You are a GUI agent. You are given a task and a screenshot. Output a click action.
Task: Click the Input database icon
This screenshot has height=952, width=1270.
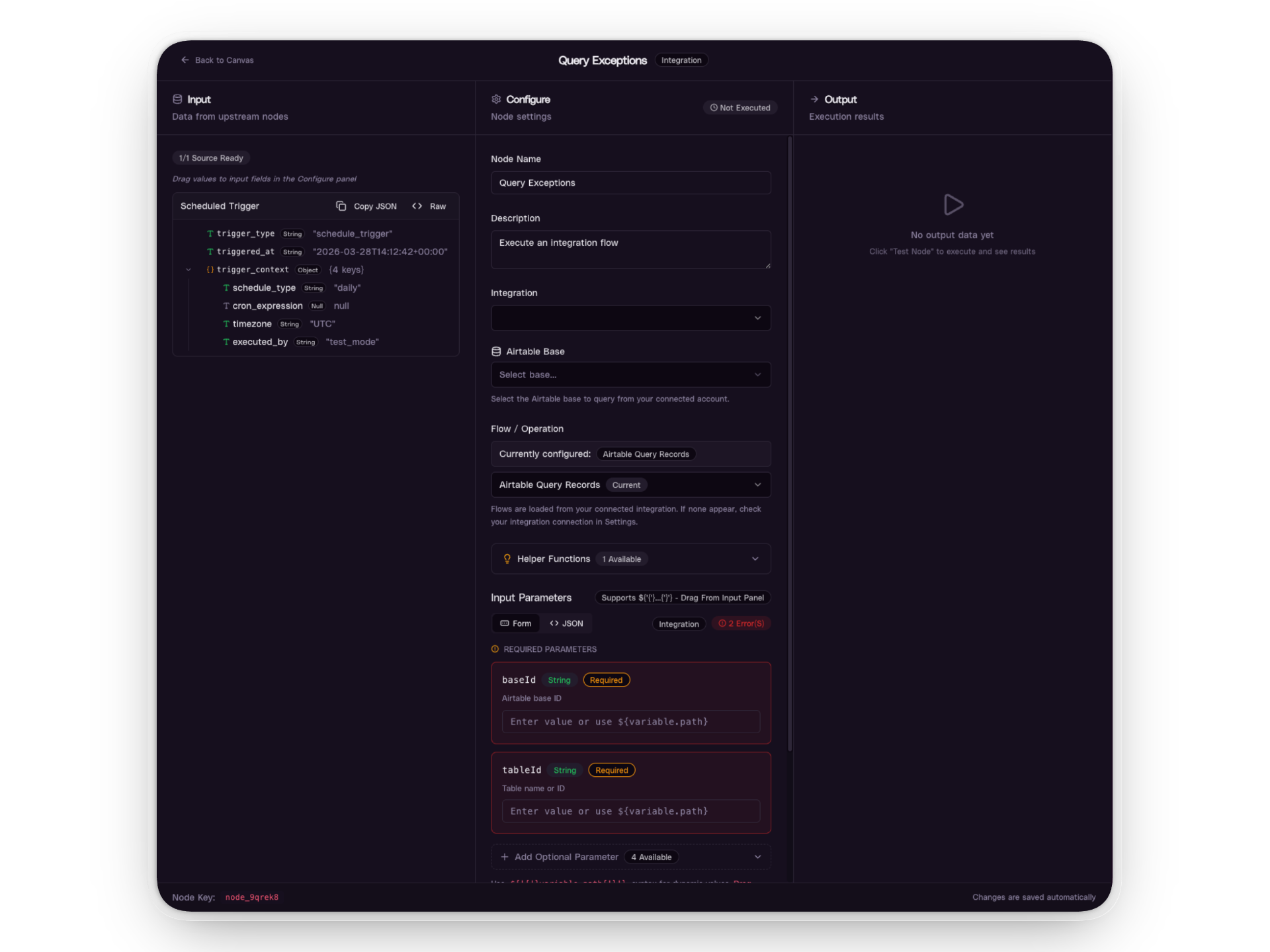(x=177, y=99)
